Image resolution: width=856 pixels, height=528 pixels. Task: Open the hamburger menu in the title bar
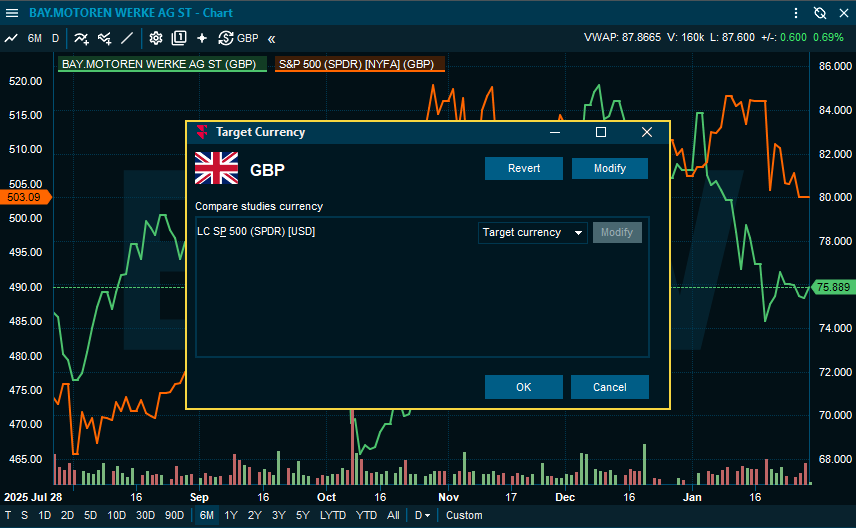[12, 12]
